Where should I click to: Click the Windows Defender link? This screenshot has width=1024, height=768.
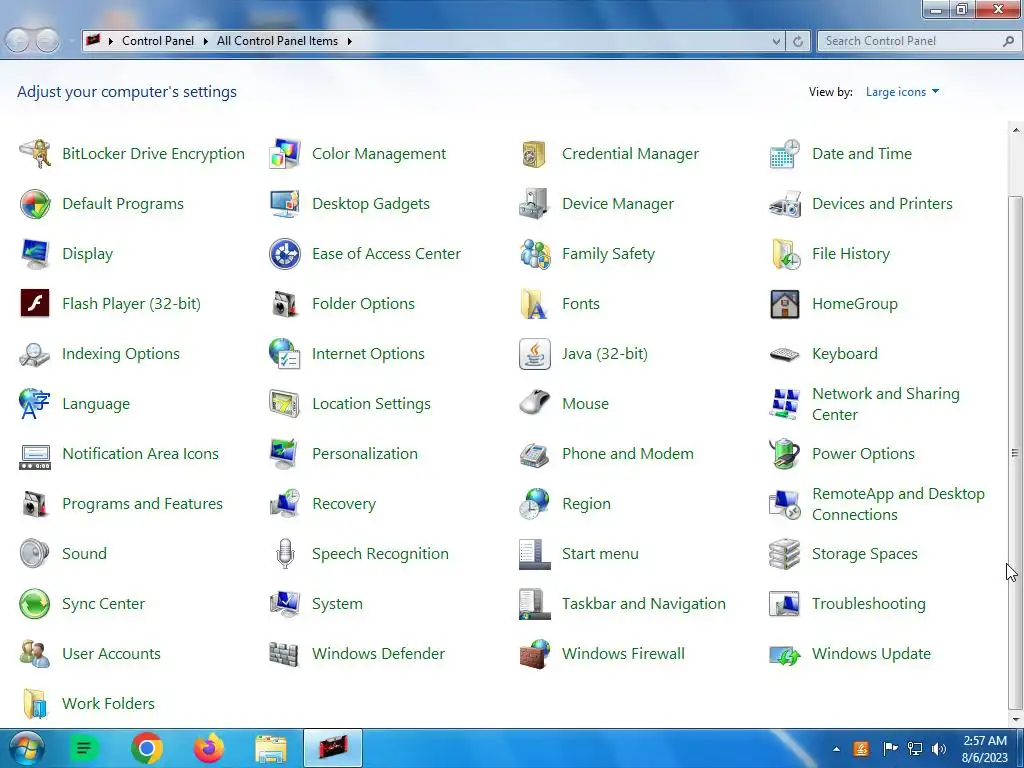pyautogui.click(x=378, y=654)
